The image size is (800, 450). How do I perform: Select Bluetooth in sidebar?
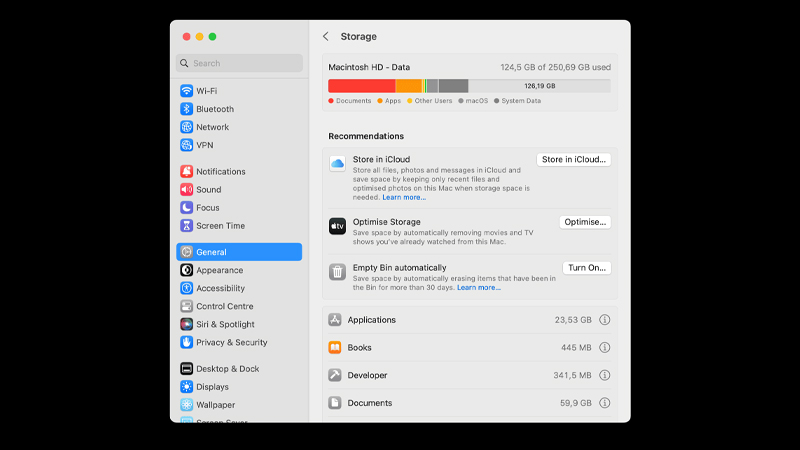point(239,109)
